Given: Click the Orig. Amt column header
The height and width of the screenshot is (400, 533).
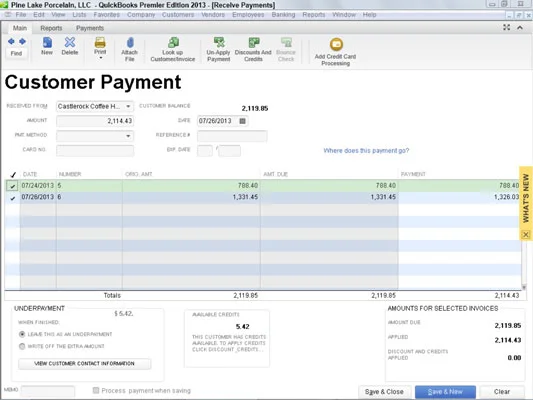Looking at the screenshot, I should tap(139, 174).
